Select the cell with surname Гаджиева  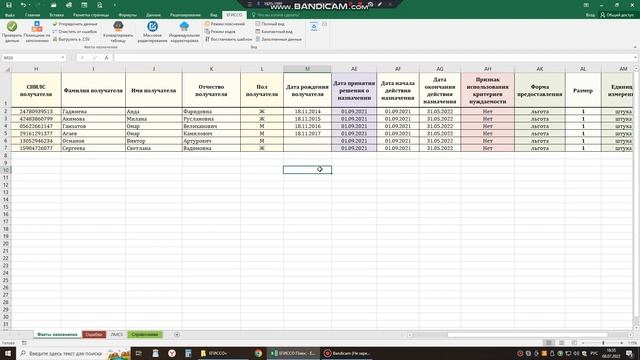[x=93, y=111]
